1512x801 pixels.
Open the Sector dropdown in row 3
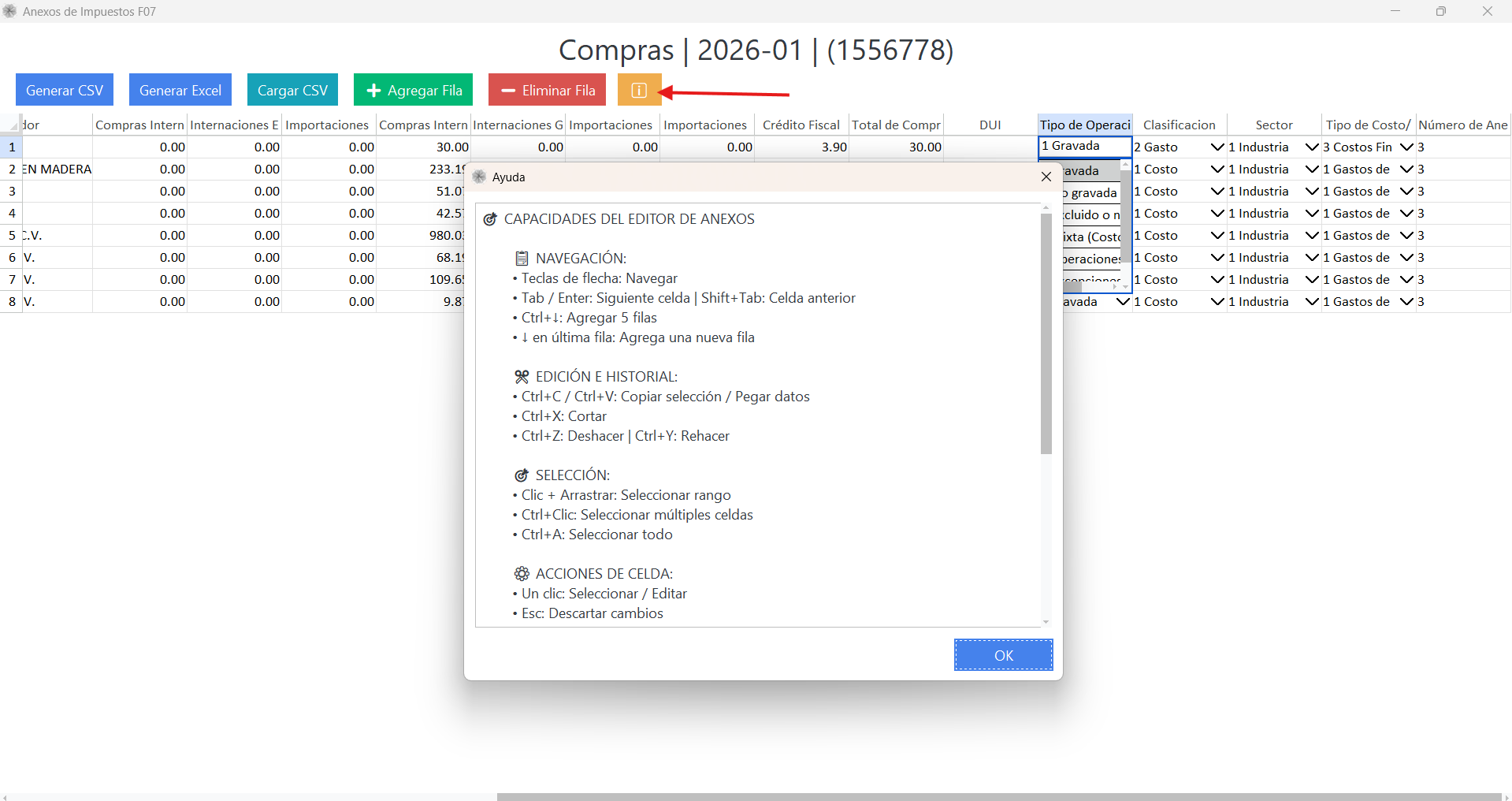pos(1312,191)
